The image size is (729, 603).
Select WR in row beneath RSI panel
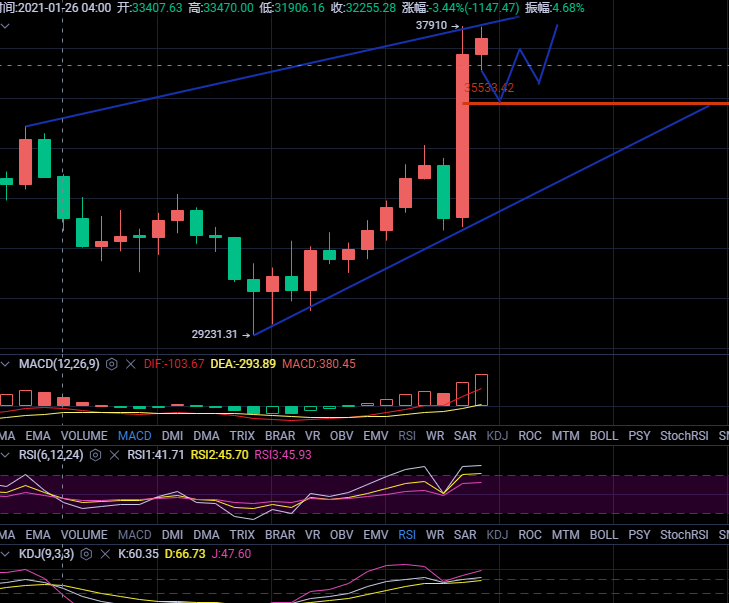point(435,535)
